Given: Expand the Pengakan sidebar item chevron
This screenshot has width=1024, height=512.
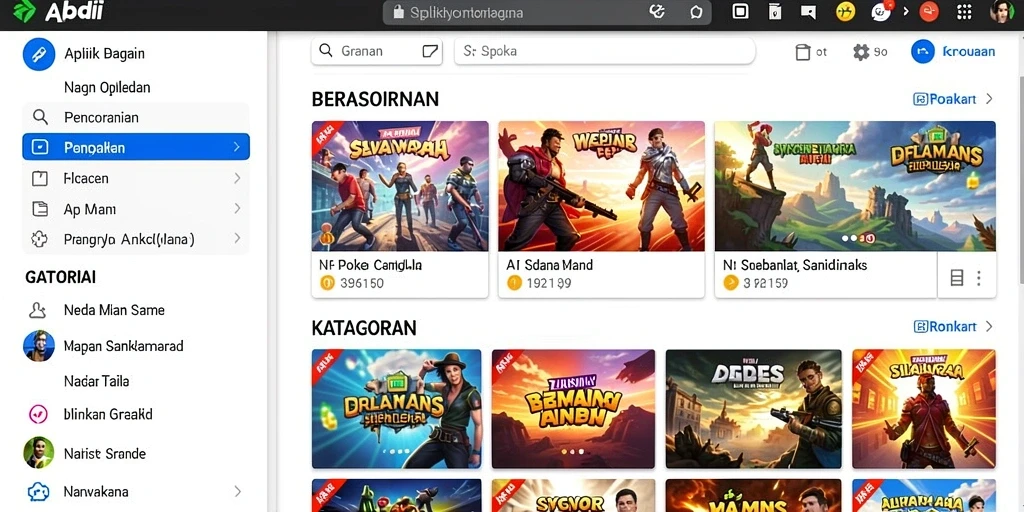Looking at the screenshot, I should coord(236,148).
